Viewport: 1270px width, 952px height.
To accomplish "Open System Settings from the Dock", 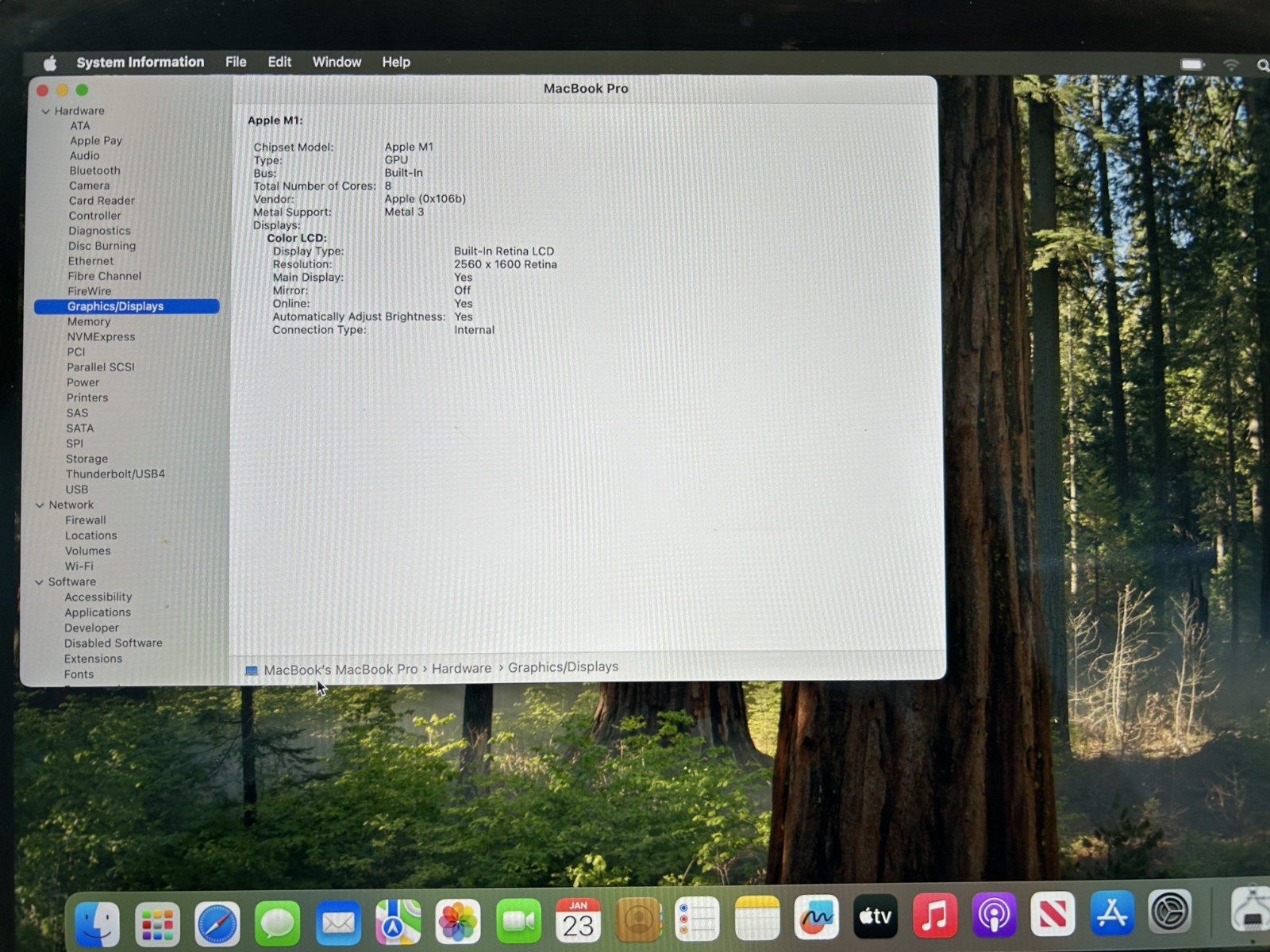I will point(1171,912).
